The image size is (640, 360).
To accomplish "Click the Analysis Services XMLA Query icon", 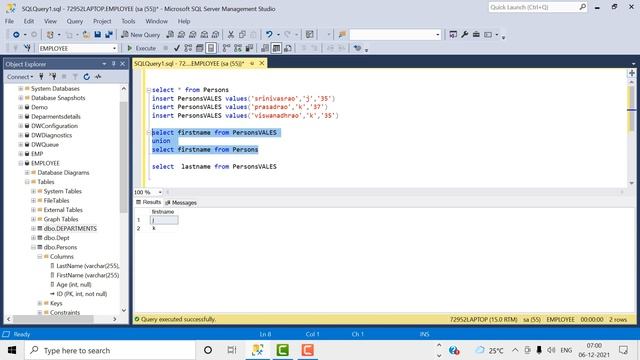I will pos(204,35).
